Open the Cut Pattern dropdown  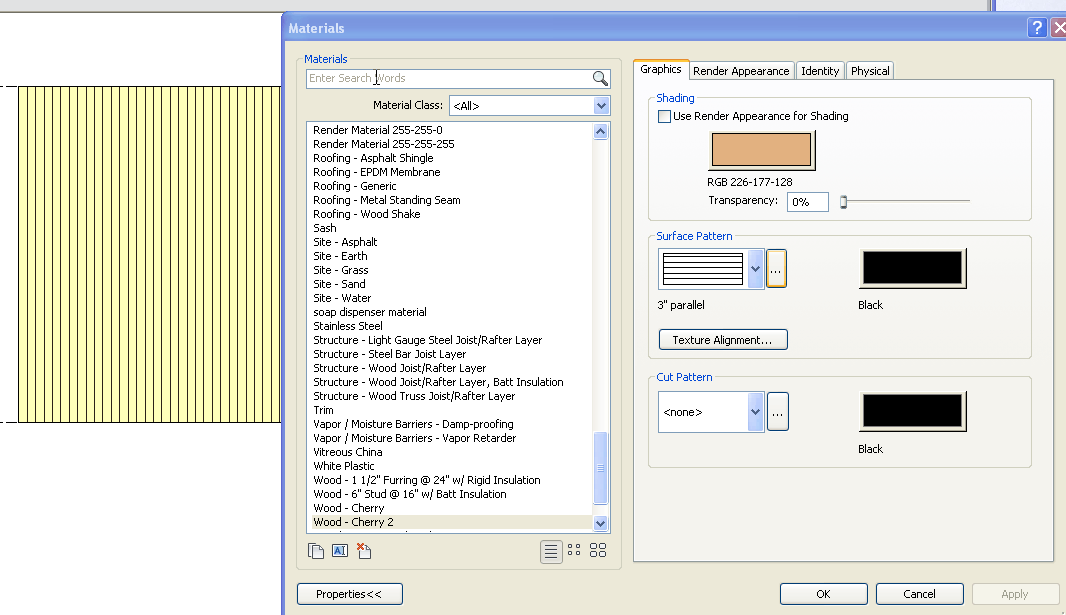pyautogui.click(x=755, y=411)
